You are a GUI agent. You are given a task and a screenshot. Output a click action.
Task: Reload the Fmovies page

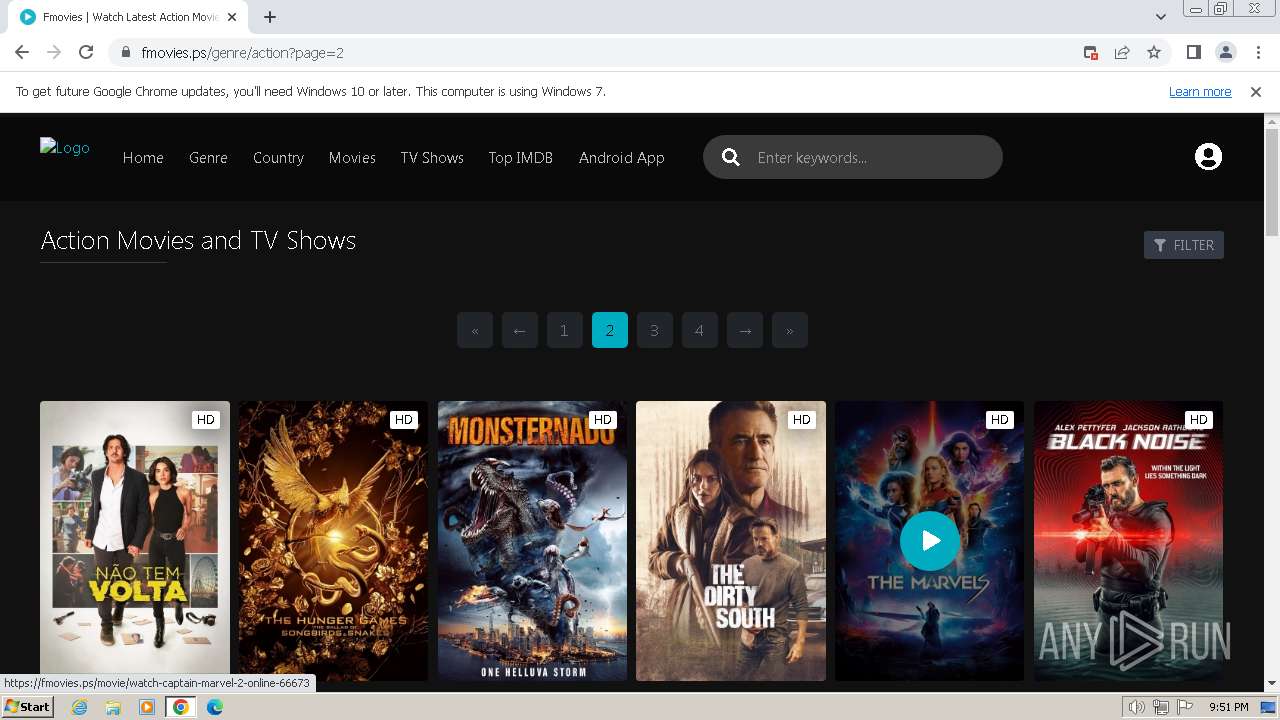click(86, 52)
